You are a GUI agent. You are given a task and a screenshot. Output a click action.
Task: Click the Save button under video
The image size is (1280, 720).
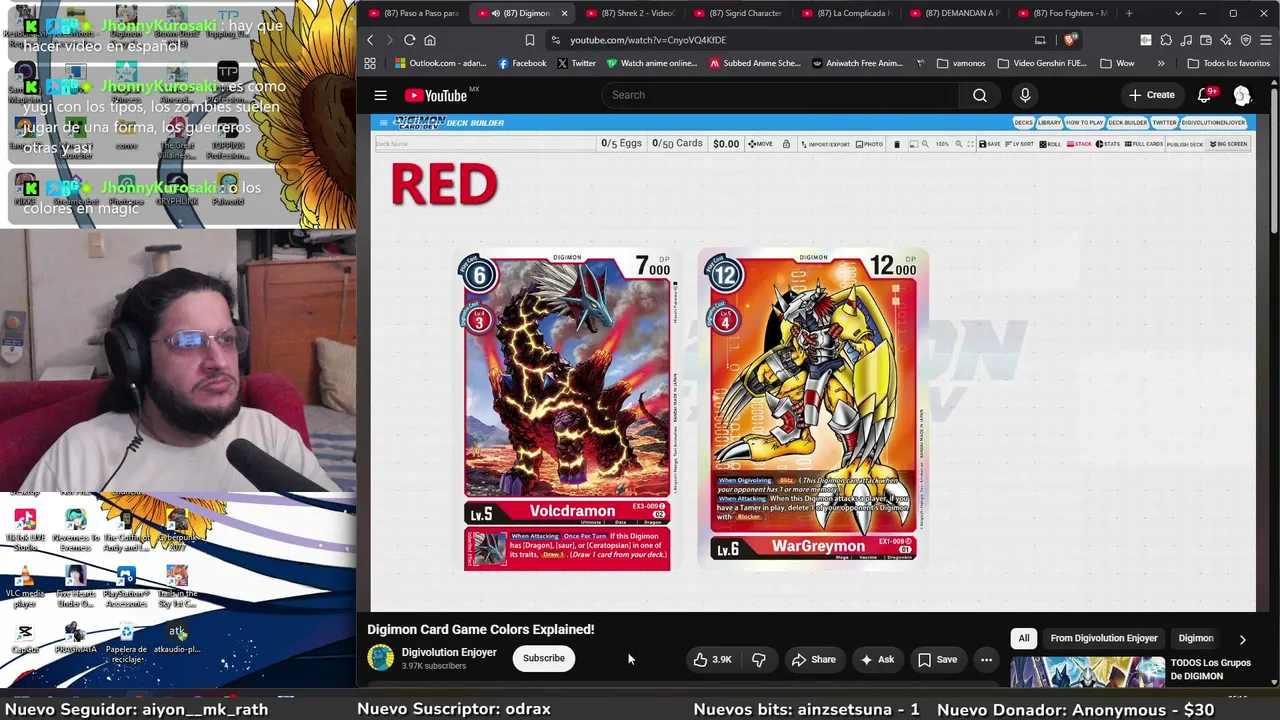pyautogui.click(x=937, y=660)
